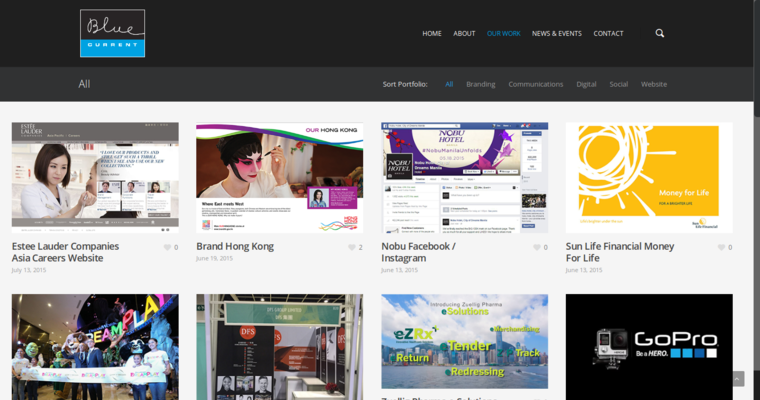Open the DreamPlay ribbon-cutting thumbnail
Screen dimensions: 760x400
(95, 347)
